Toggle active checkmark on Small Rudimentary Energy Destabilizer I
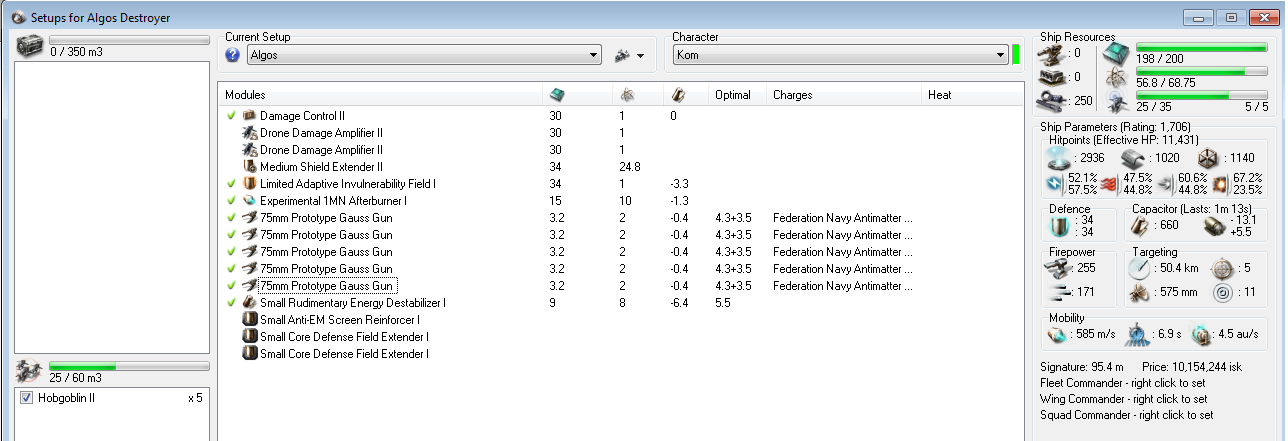This screenshot has height=441, width=1288. tap(231, 302)
